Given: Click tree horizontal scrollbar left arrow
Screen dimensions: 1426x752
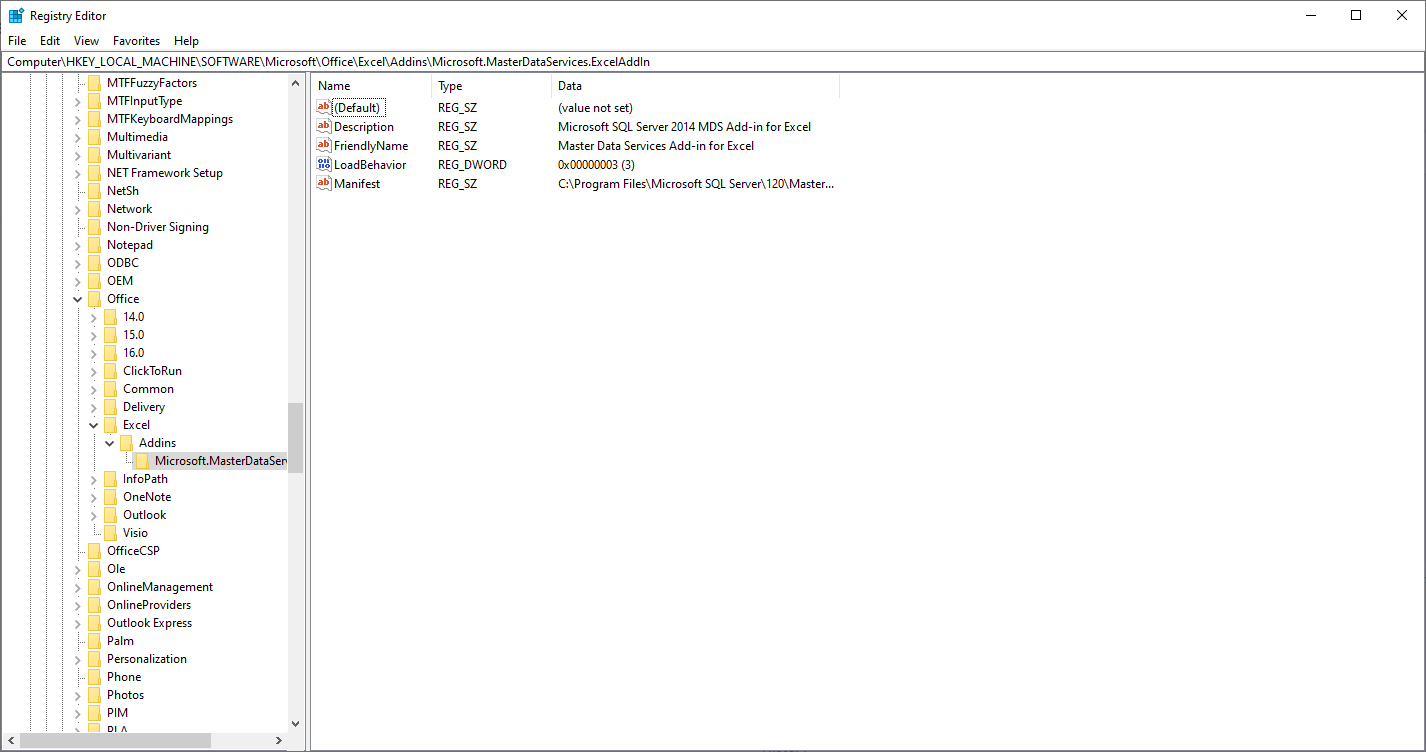Looking at the screenshot, I should (x=11, y=741).
